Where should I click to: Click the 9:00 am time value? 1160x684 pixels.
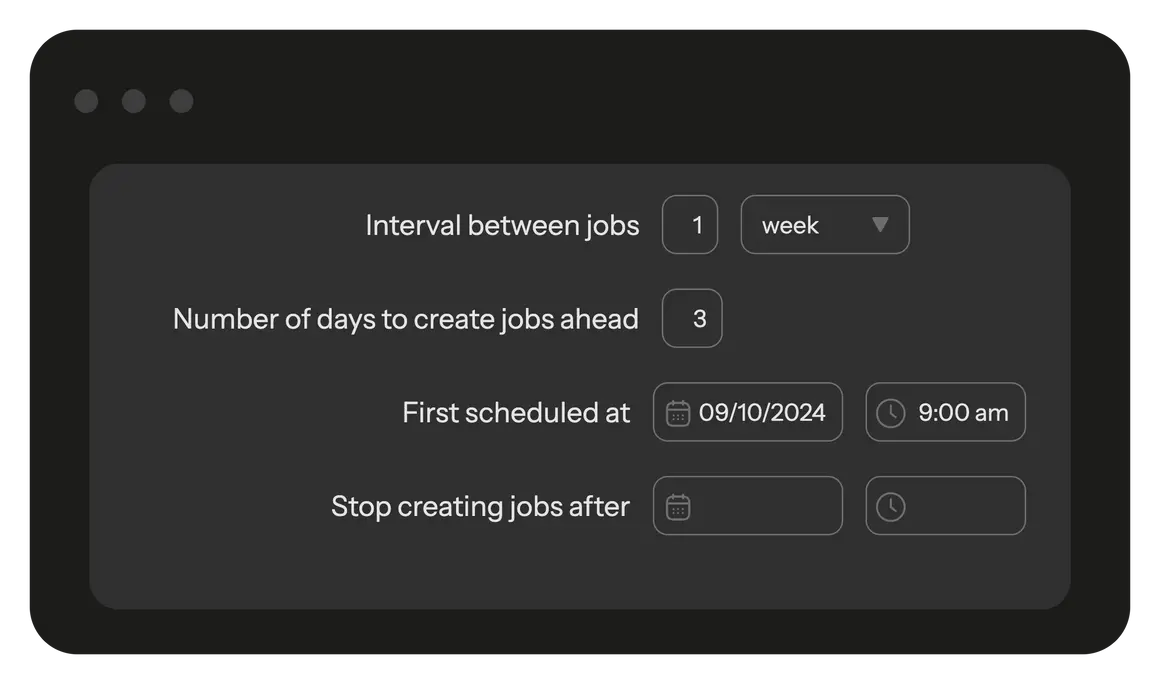click(963, 413)
